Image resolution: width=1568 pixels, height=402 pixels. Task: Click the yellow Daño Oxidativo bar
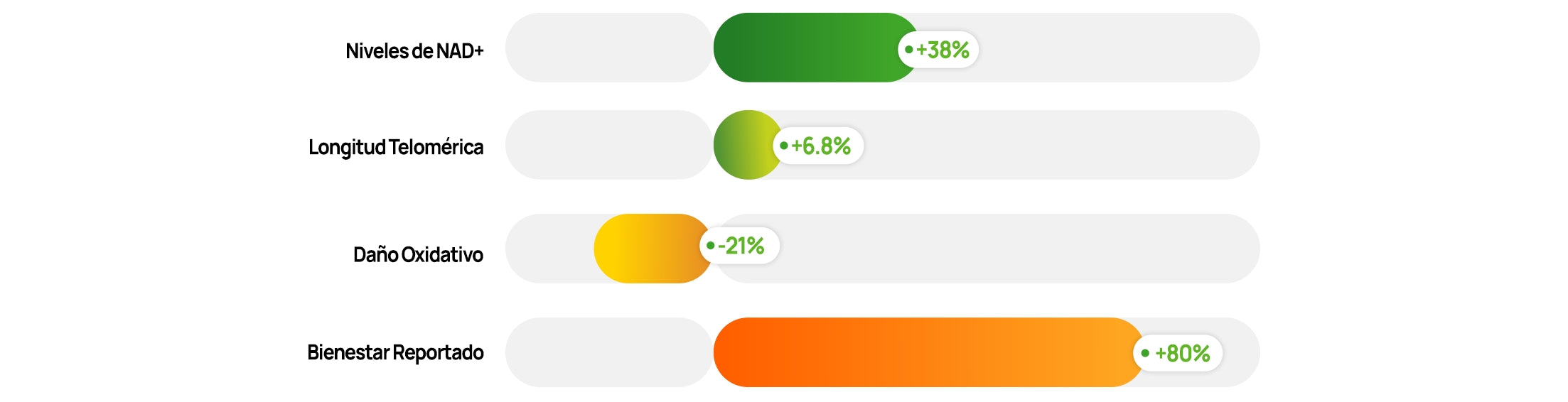(647, 249)
